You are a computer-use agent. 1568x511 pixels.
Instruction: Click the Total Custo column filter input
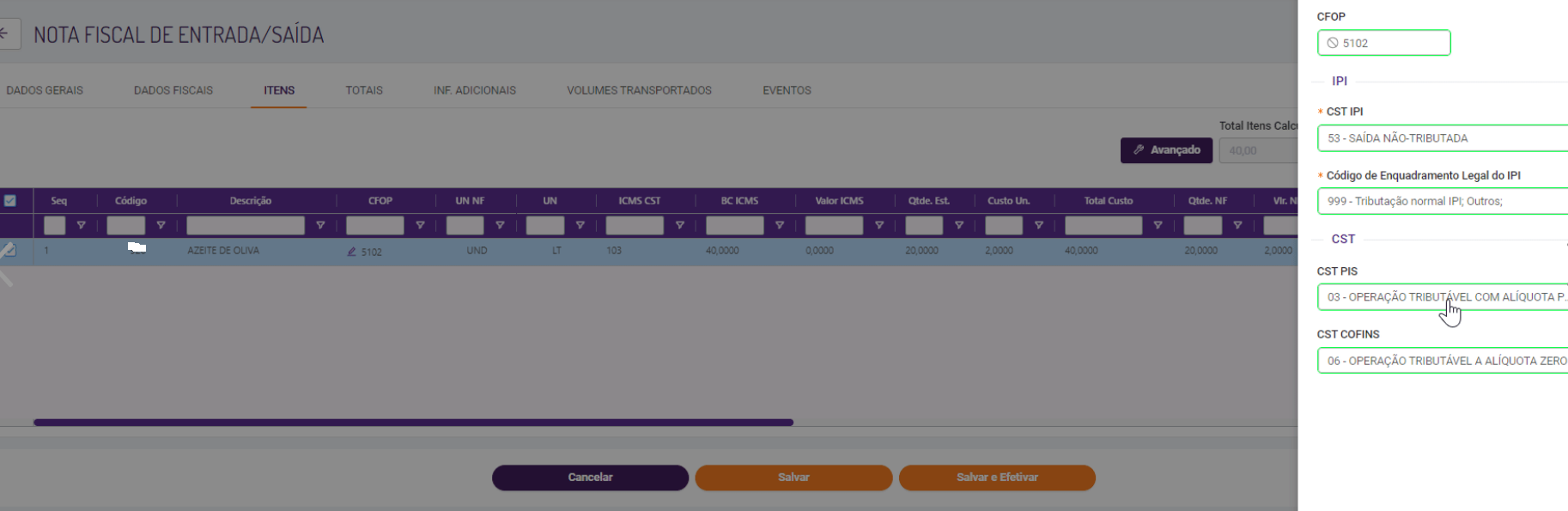click(1103, 226)
